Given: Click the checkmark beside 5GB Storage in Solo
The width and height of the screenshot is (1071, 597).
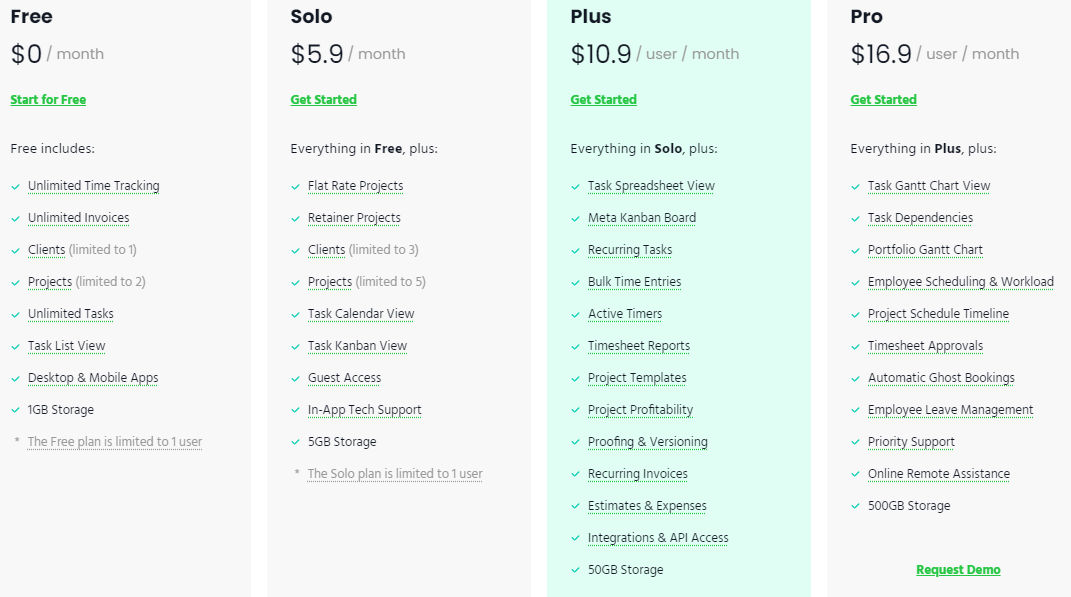Looking at the screenshot, I should coord(295,442).
